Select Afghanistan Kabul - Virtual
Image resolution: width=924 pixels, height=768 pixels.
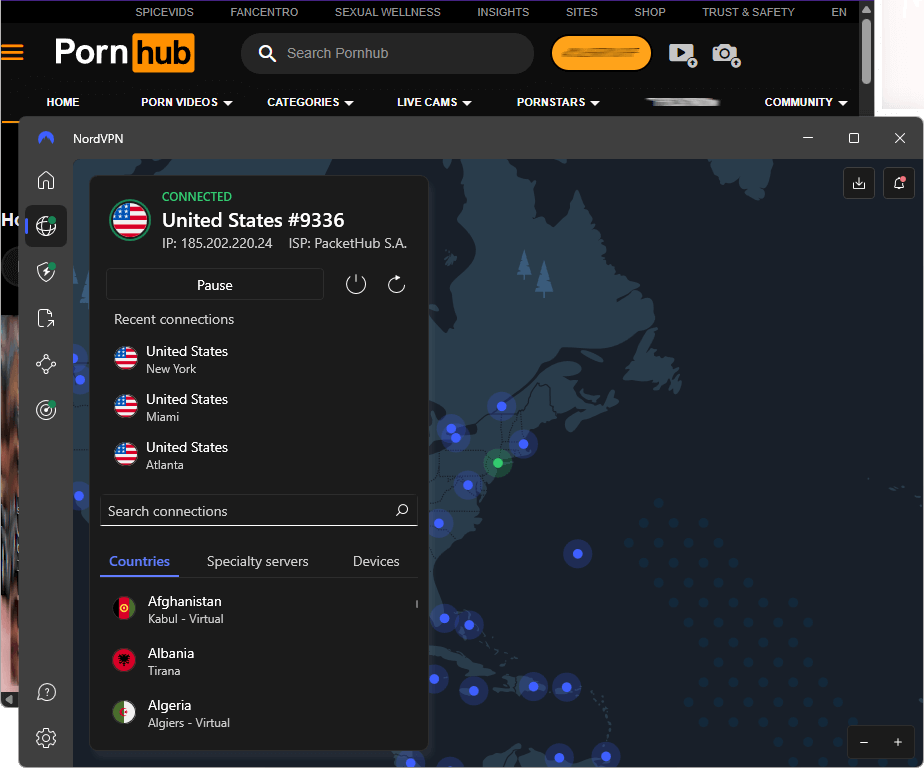[259, 609]
